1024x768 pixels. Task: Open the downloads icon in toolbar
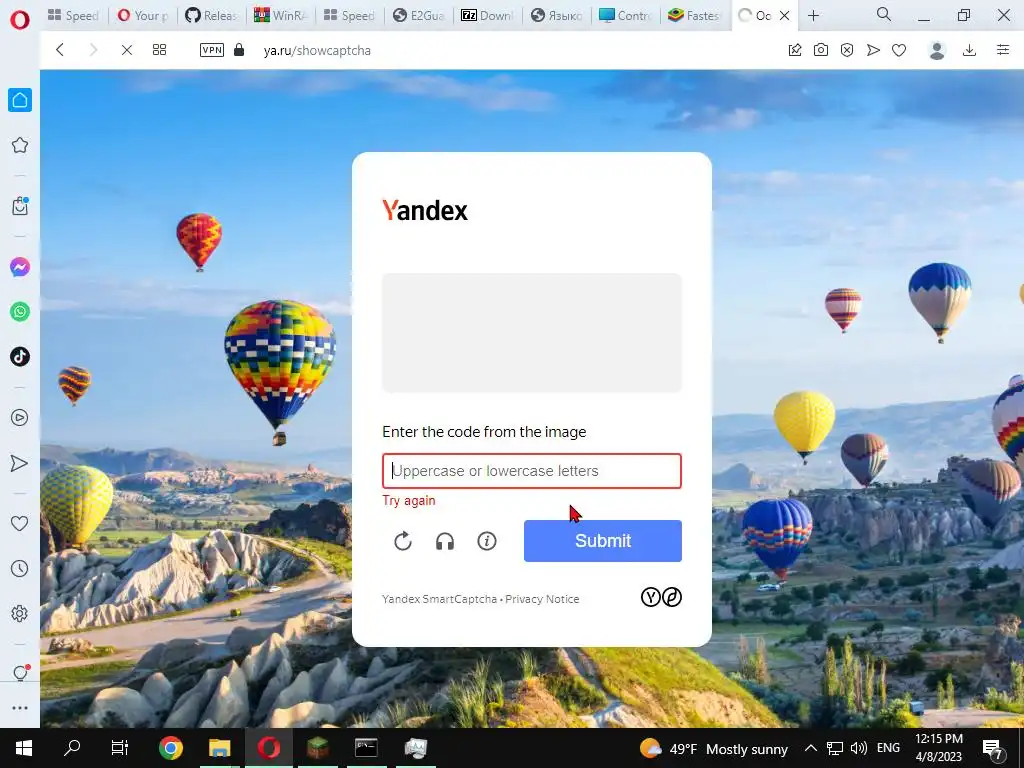[970, 50]
